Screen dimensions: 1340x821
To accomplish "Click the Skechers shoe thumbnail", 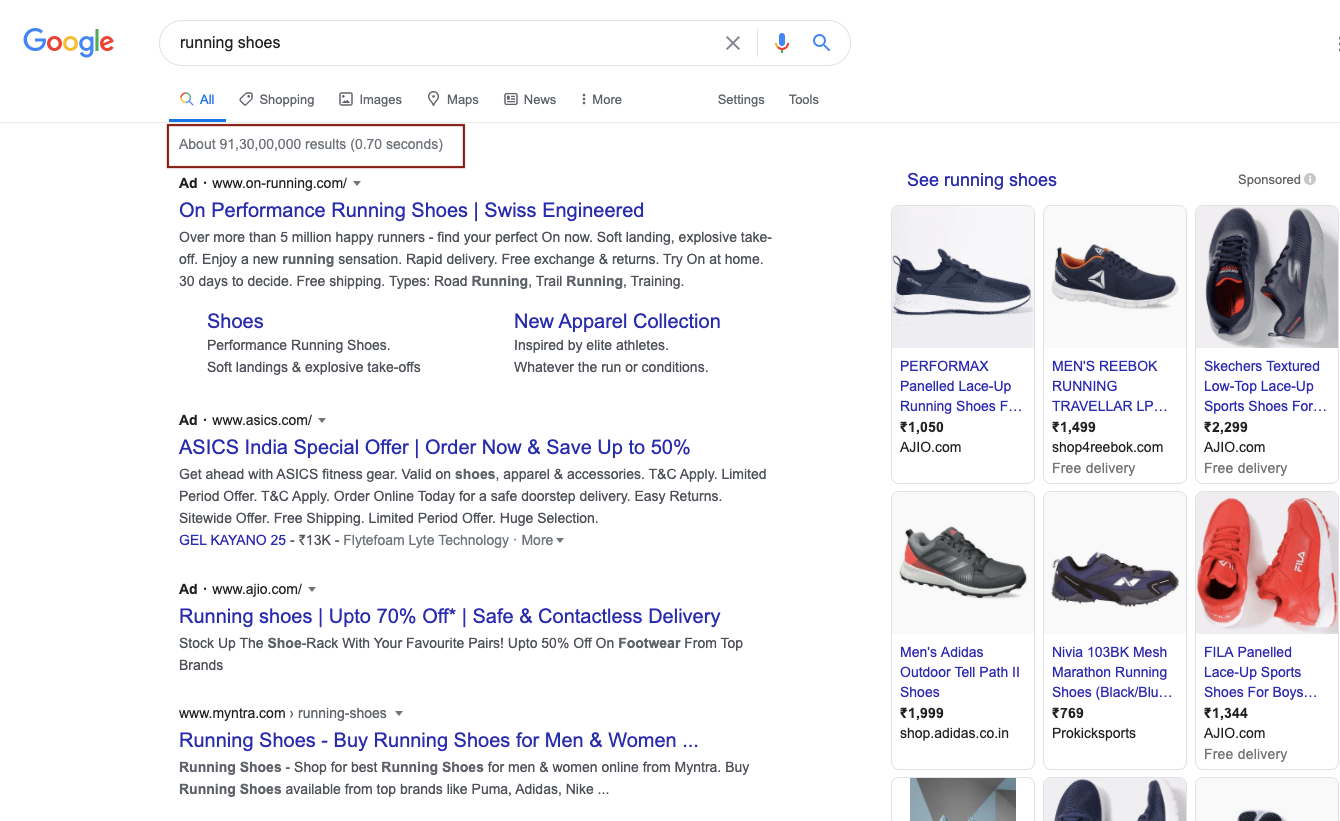I will tap(1267, 277).
